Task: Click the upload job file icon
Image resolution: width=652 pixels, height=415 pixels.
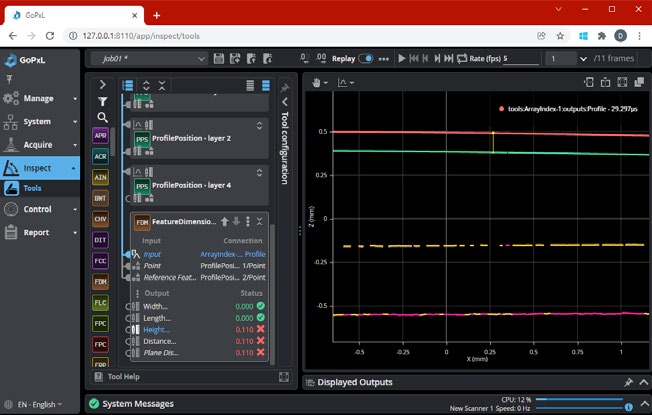Action: [x=251, y=59]
